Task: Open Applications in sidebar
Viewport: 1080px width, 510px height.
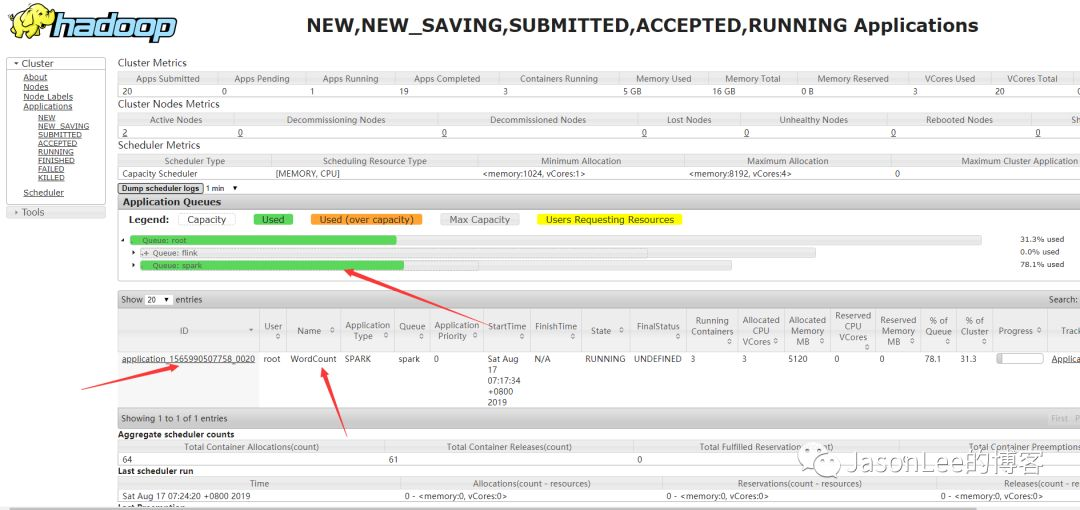Action: [48, 106]
